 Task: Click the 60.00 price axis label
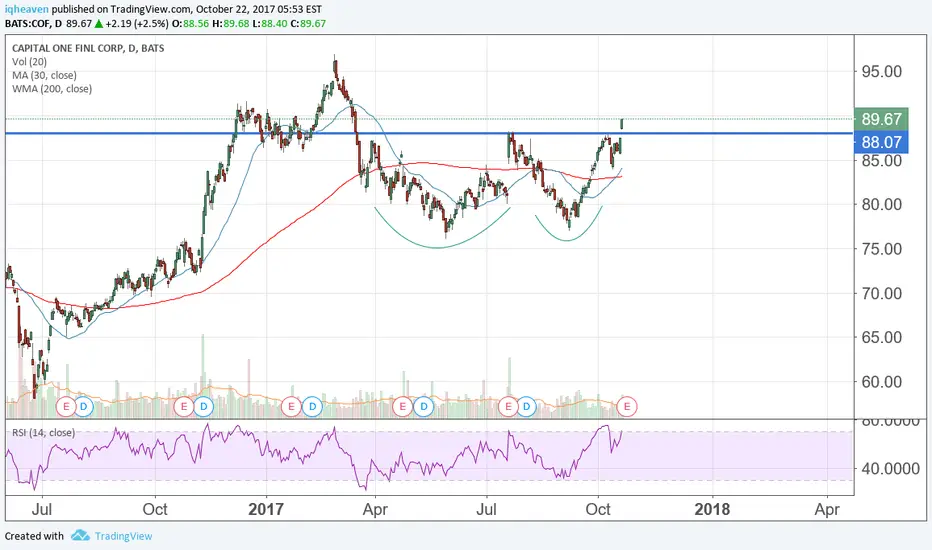pyautogui.click(x=881, y=382)
